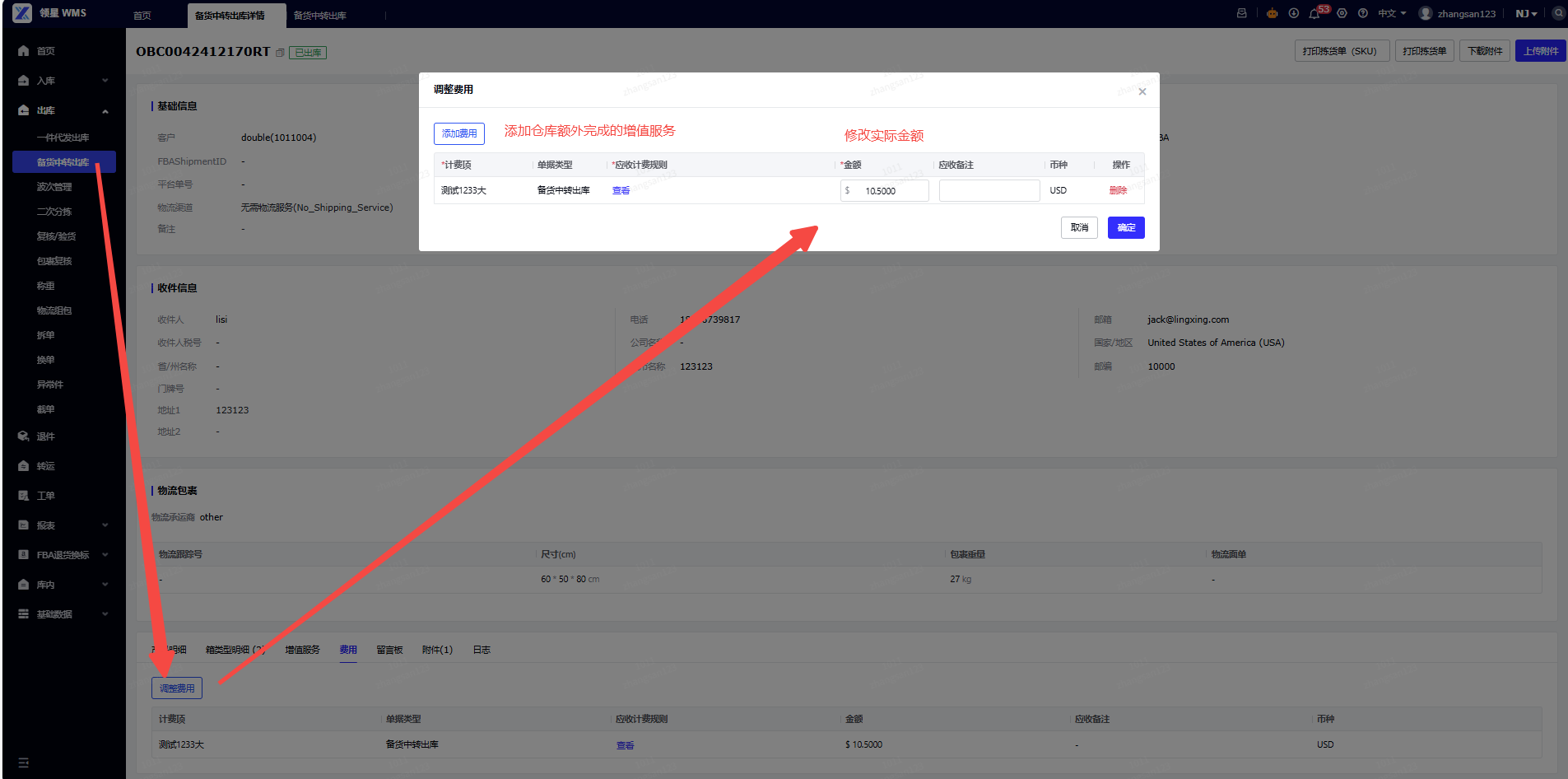Open the 留言板 tab
This screenshot has width=1568, height=779.
point(390,650)
